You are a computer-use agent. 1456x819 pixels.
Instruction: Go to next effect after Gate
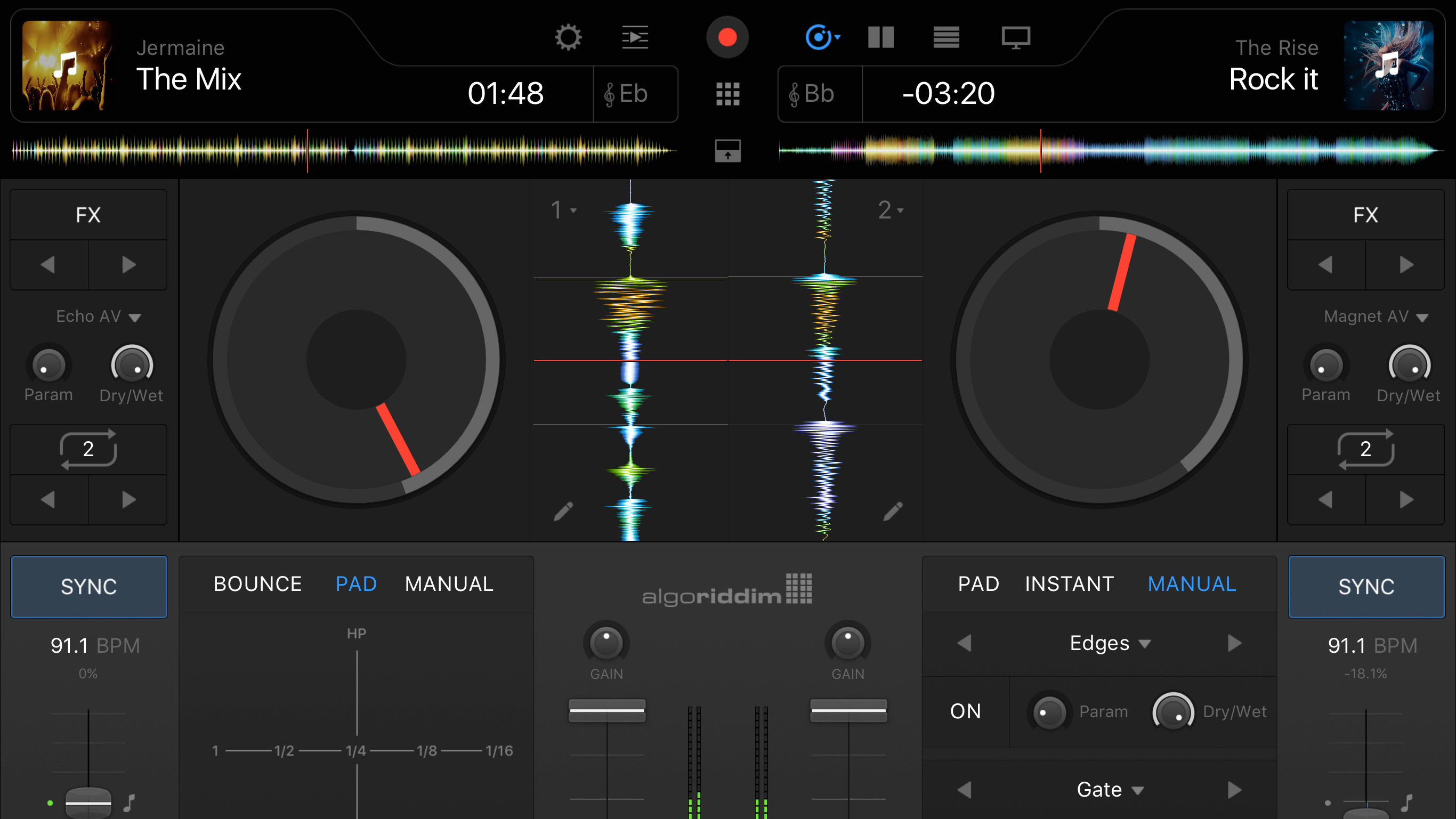coord(1234,790)
